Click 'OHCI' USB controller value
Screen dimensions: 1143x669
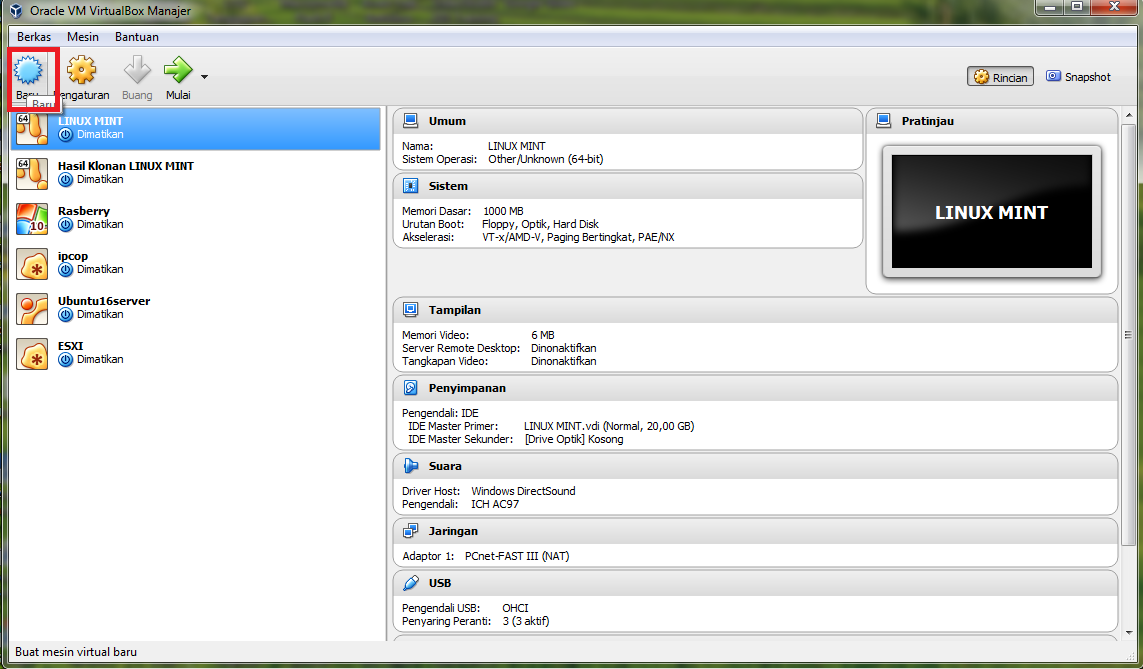pyautogui.click(x=515, y=608)
